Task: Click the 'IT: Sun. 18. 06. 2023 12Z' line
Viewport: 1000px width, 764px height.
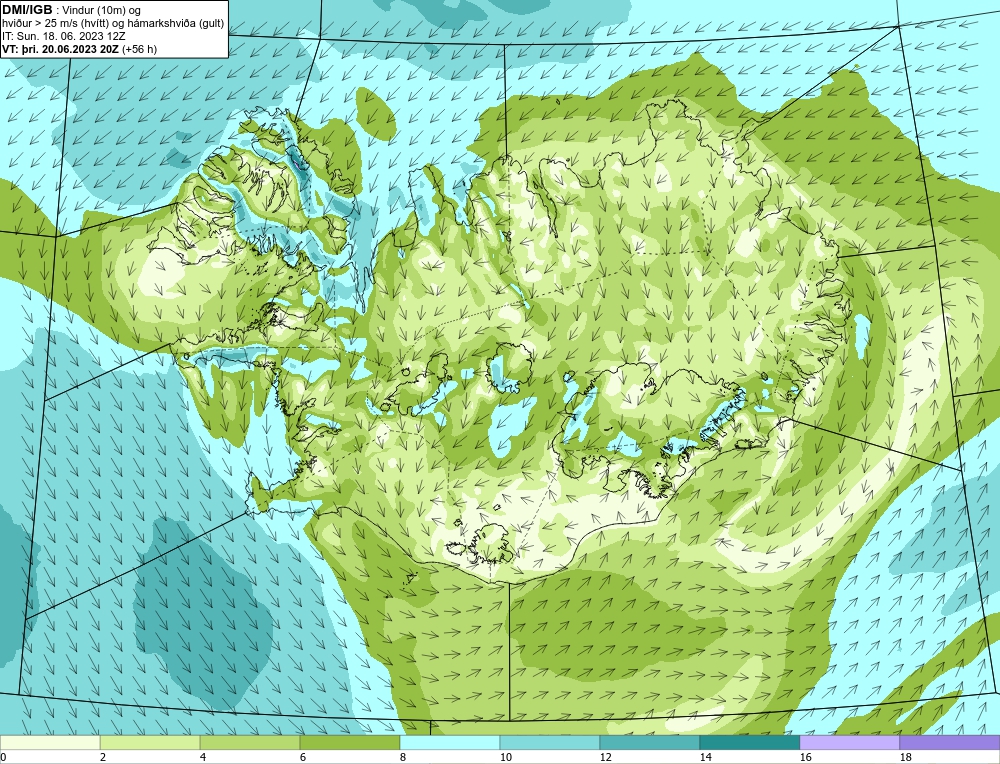Action: point(63,36)
